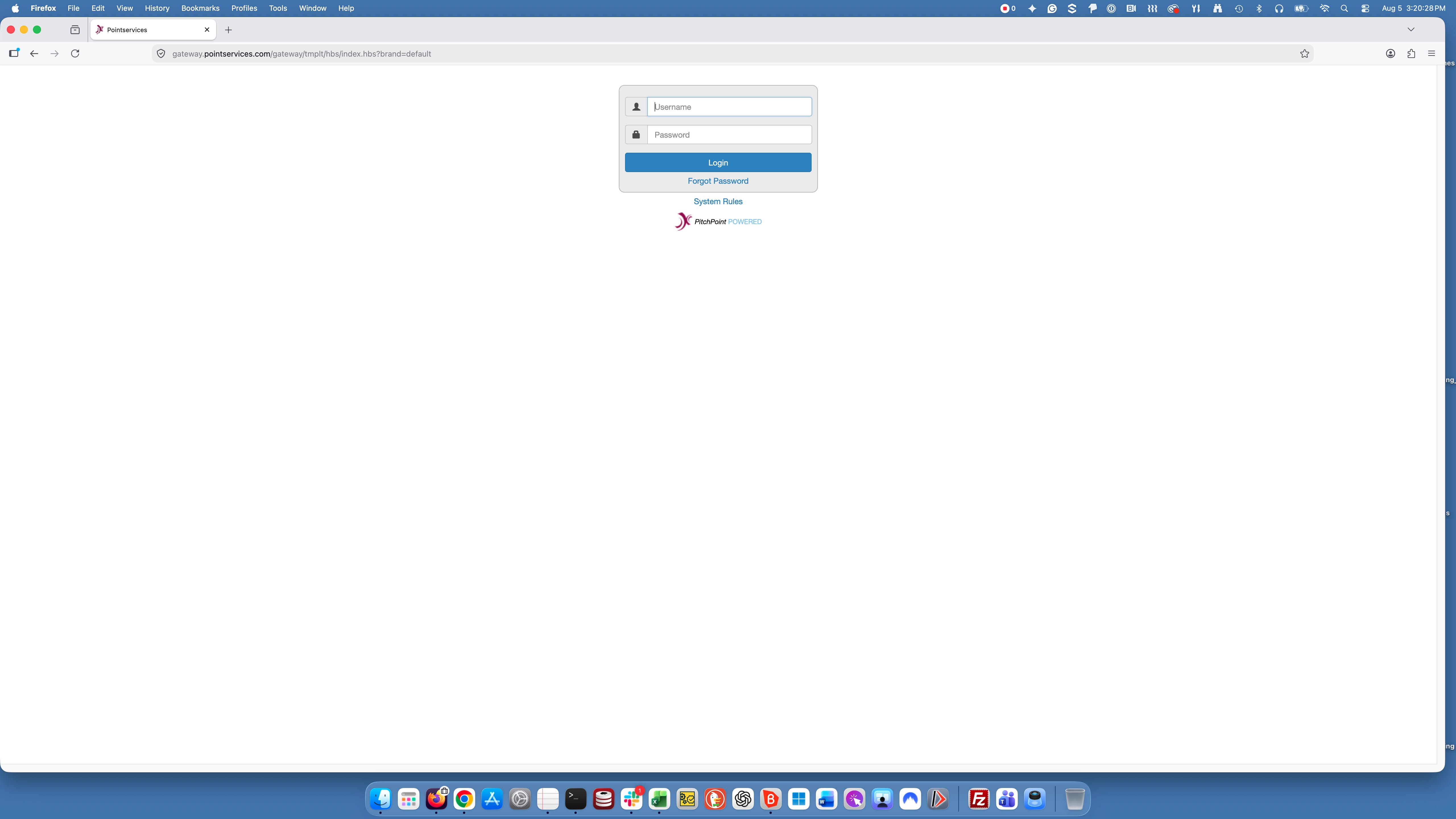This screenshot has height=819, width=1456.
Task: Click the blue Login button
Action: (718, 163)
